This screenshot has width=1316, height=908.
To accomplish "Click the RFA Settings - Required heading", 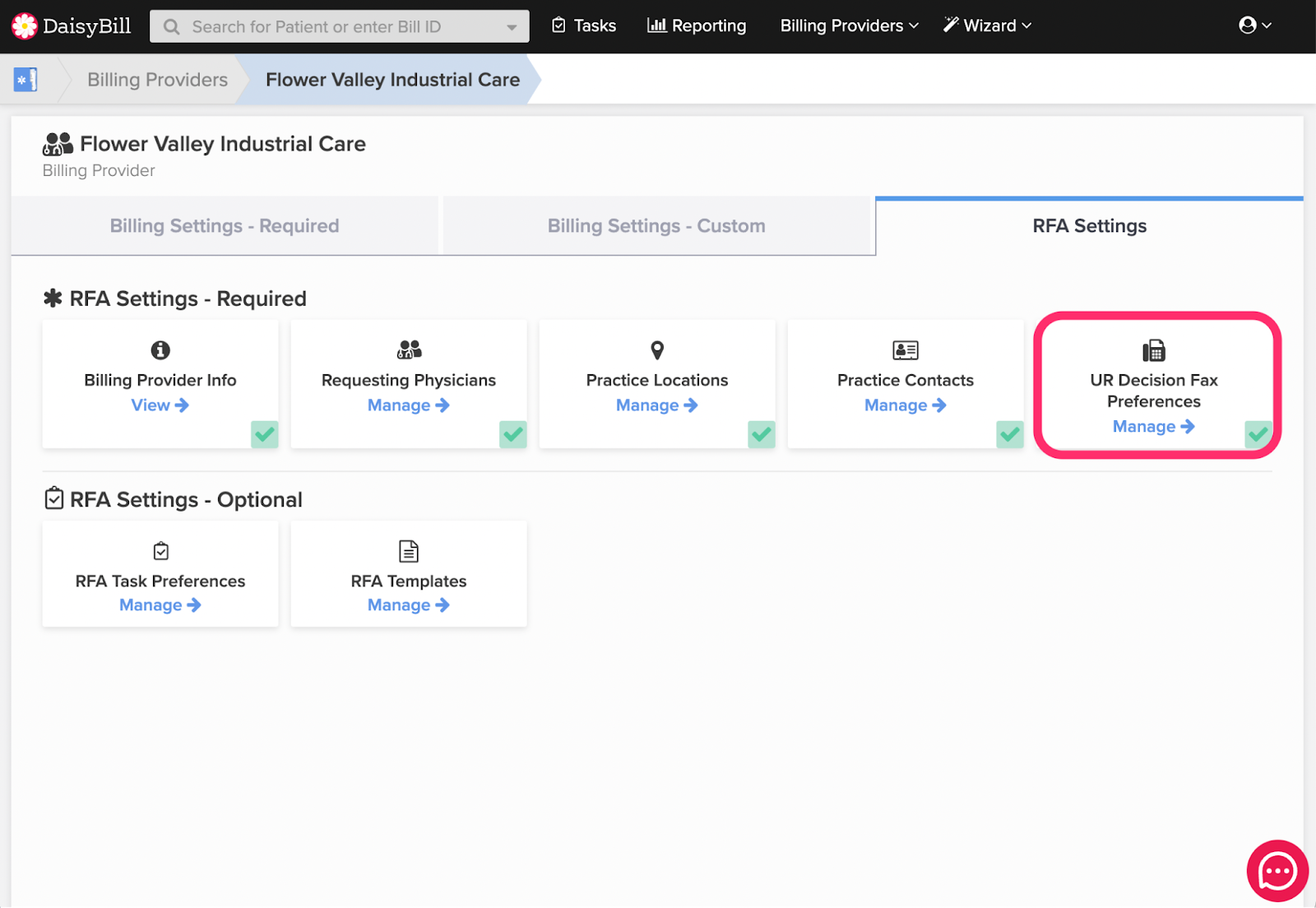I will [x=188, y=299].
